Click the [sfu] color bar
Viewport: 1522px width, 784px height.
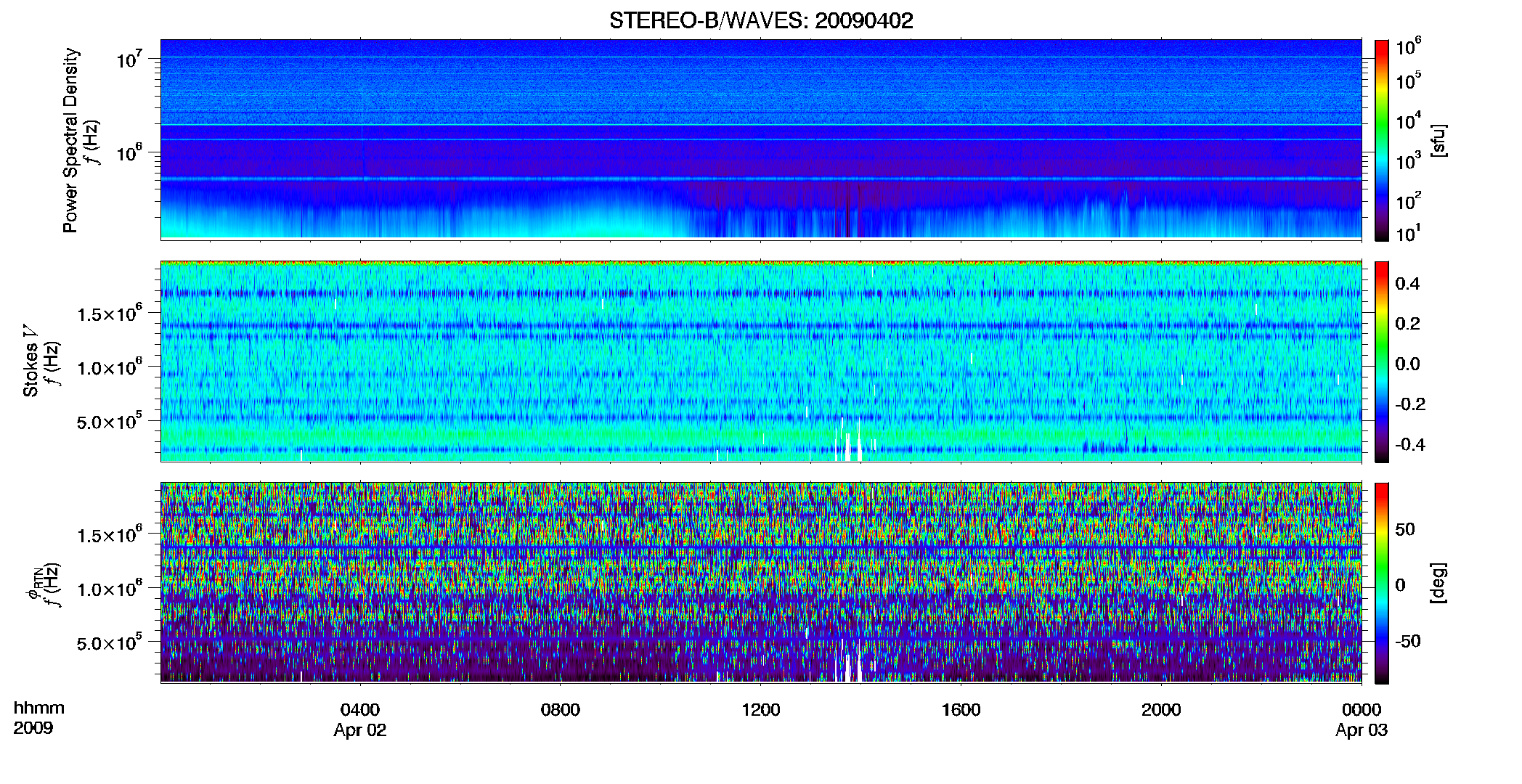[1382, 140]
